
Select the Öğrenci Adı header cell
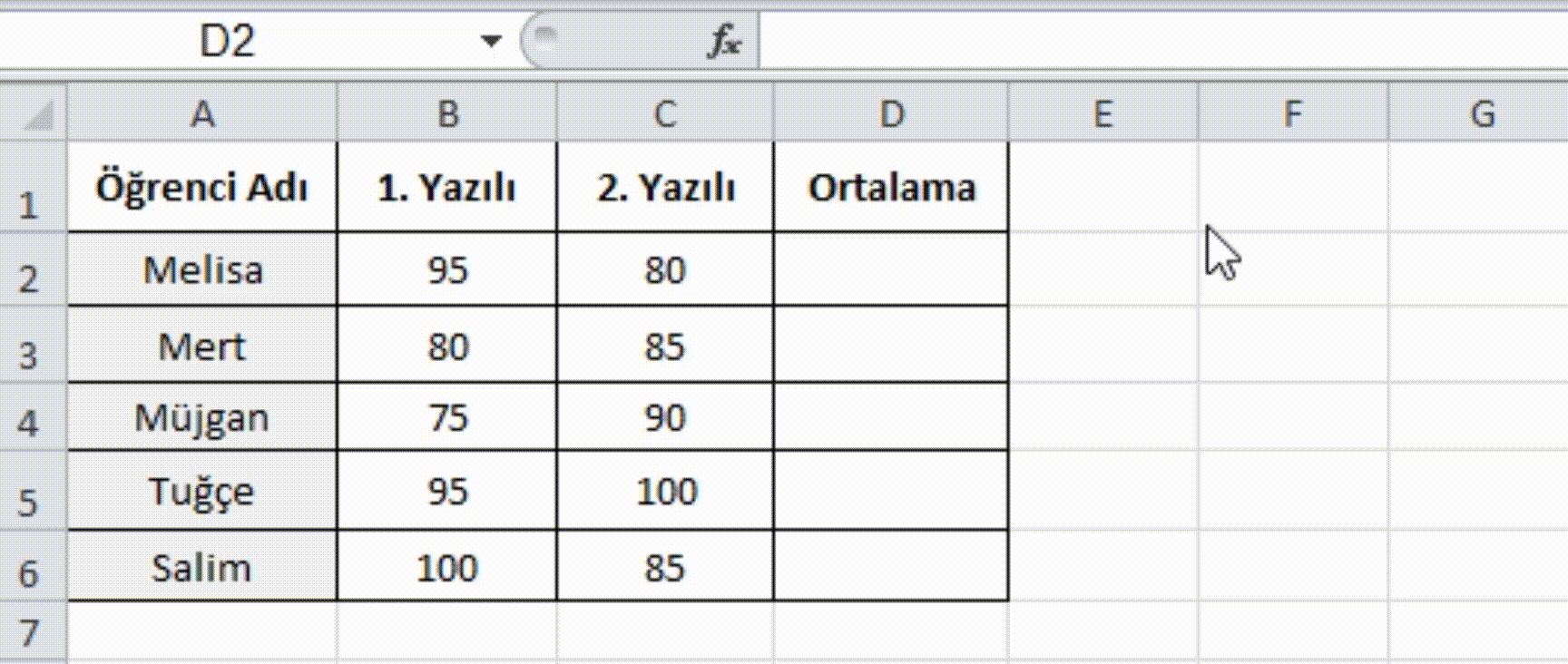point(202,188)
